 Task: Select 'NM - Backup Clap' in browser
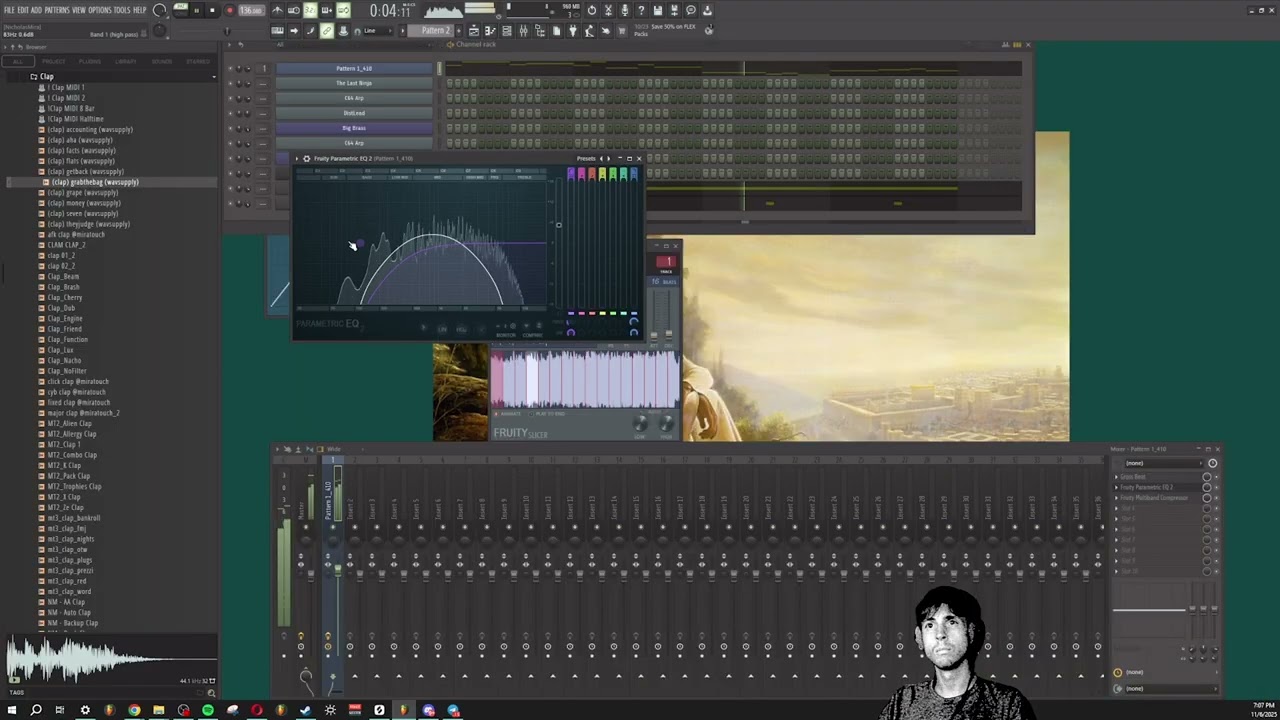pyautogui.click(x=73, y=623)
